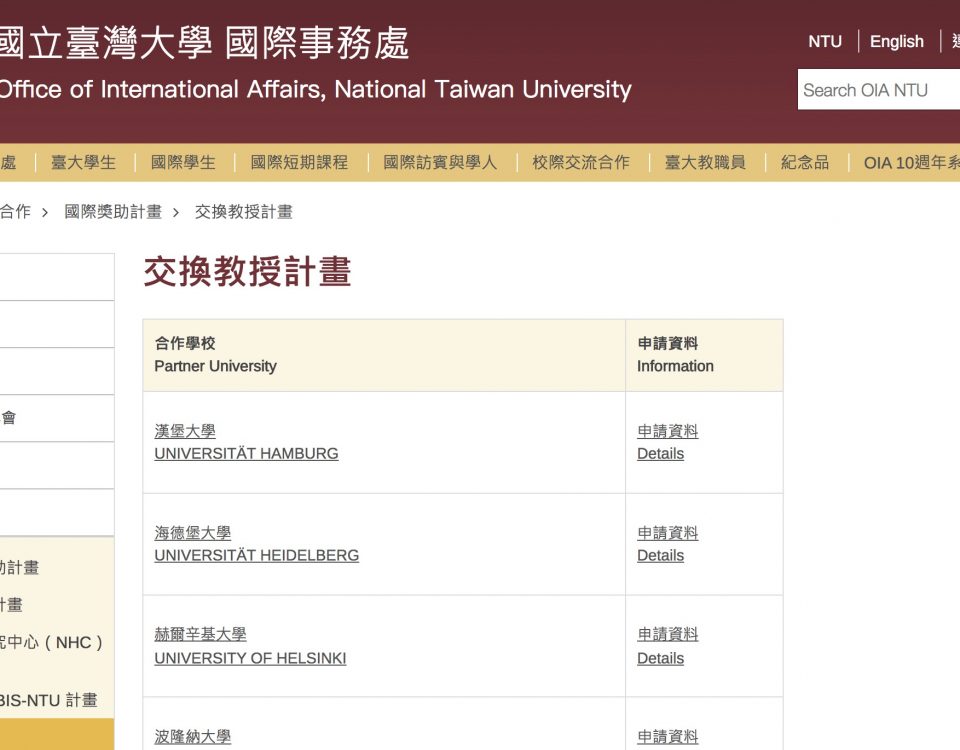Open the 國際訪賓與學人 menu
This screenshot has width=960, height=750.
[440, 162]
